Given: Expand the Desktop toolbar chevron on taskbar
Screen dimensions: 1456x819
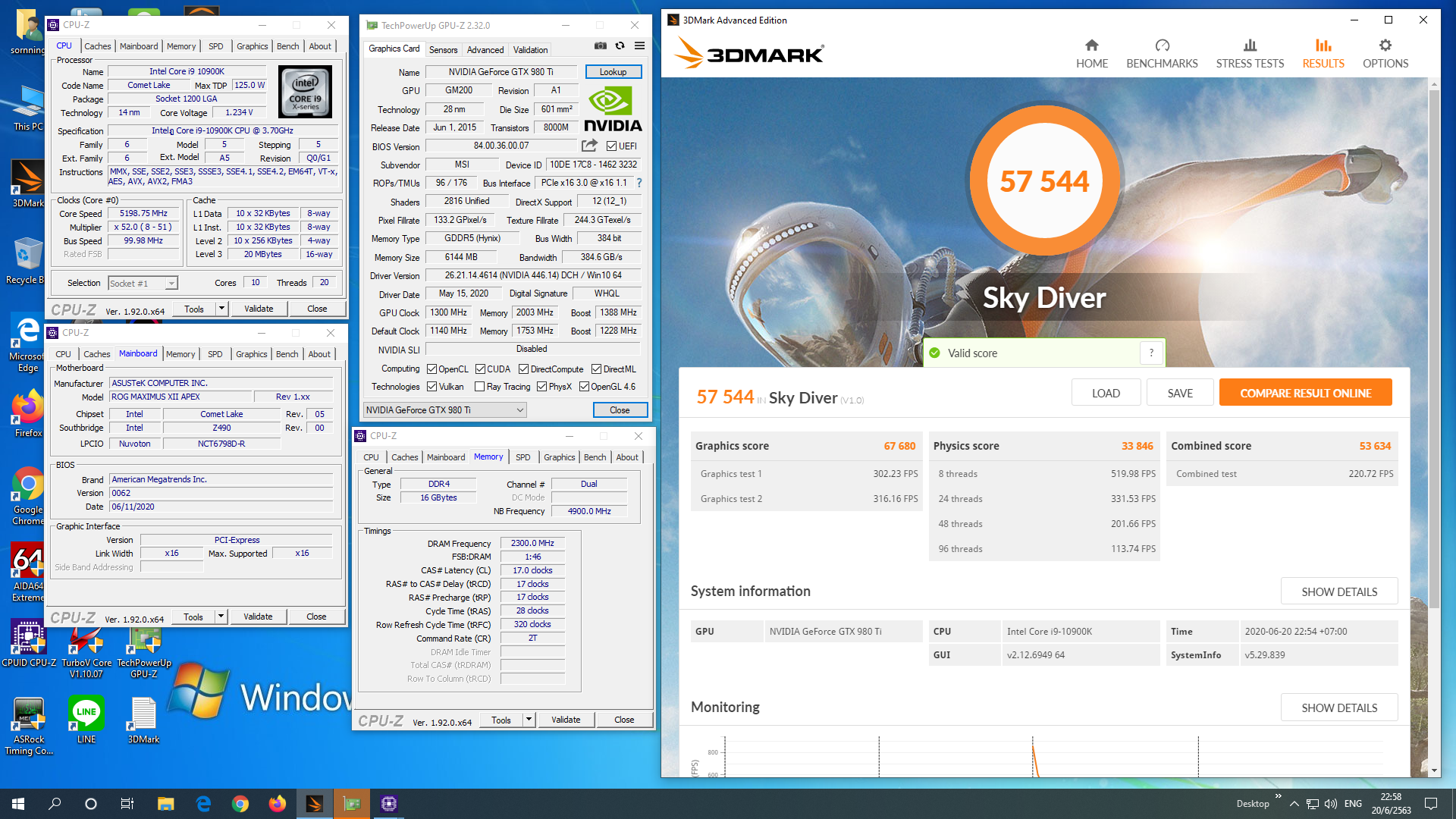Looking at the screenshot, I should coord(1278,796).
